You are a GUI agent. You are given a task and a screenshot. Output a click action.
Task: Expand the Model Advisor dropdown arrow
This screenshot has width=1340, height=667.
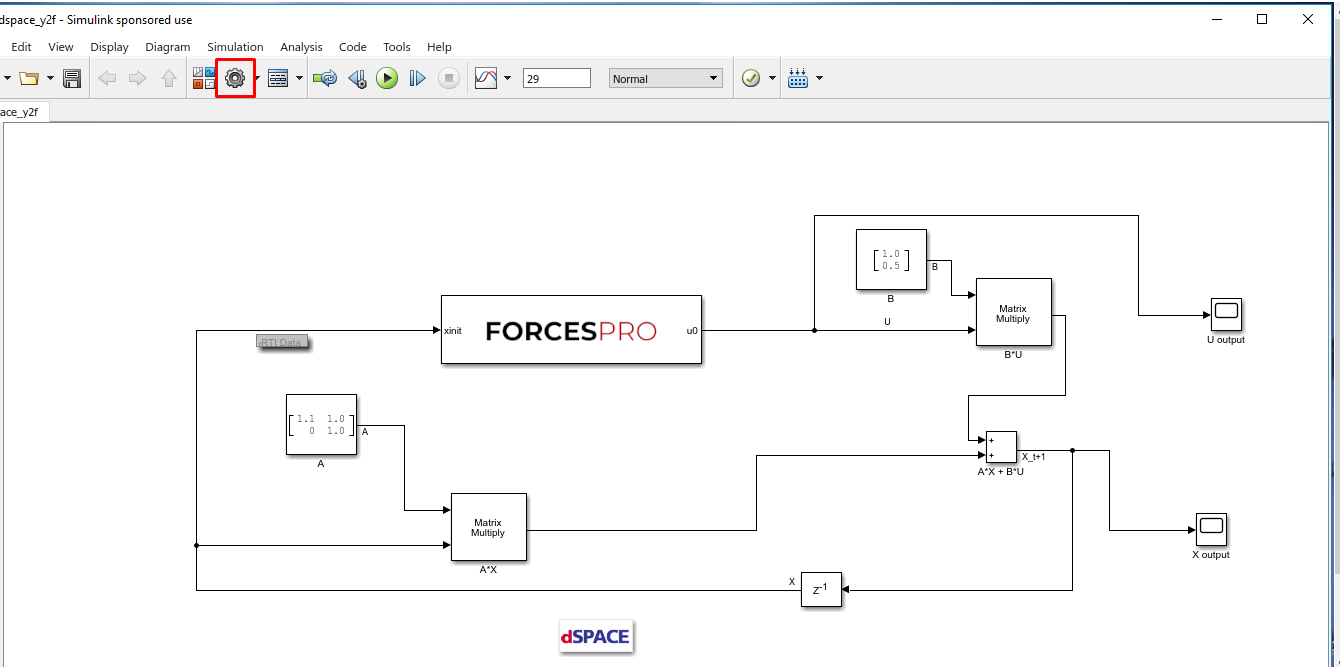(x=772, y=78)
